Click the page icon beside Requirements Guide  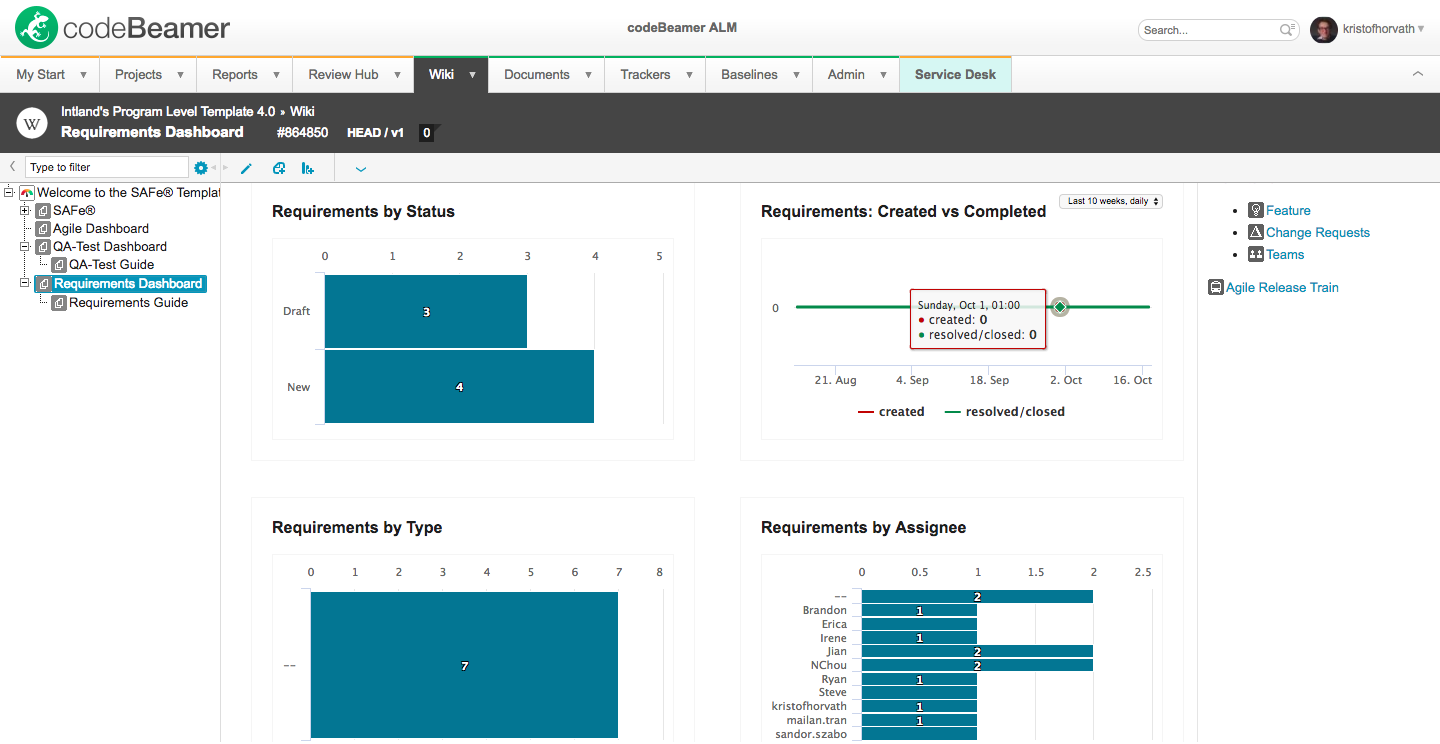click(59, 303)
